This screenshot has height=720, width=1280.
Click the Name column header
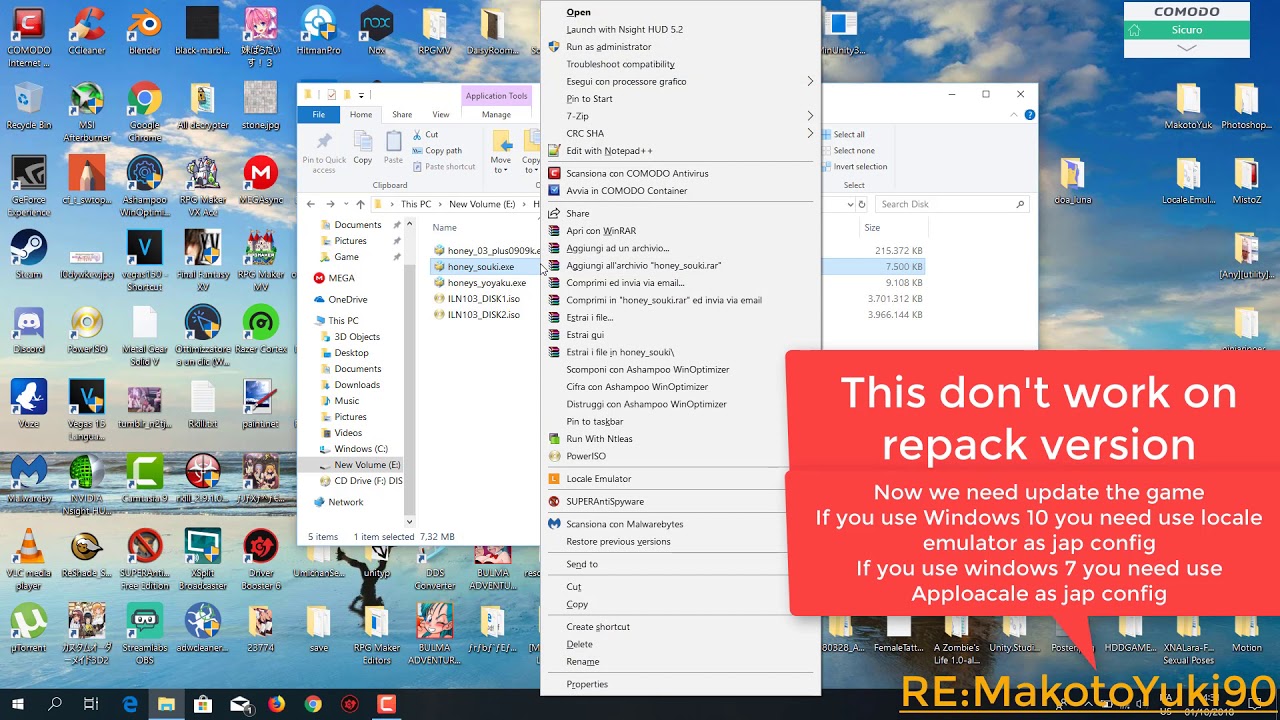[444, 228]
